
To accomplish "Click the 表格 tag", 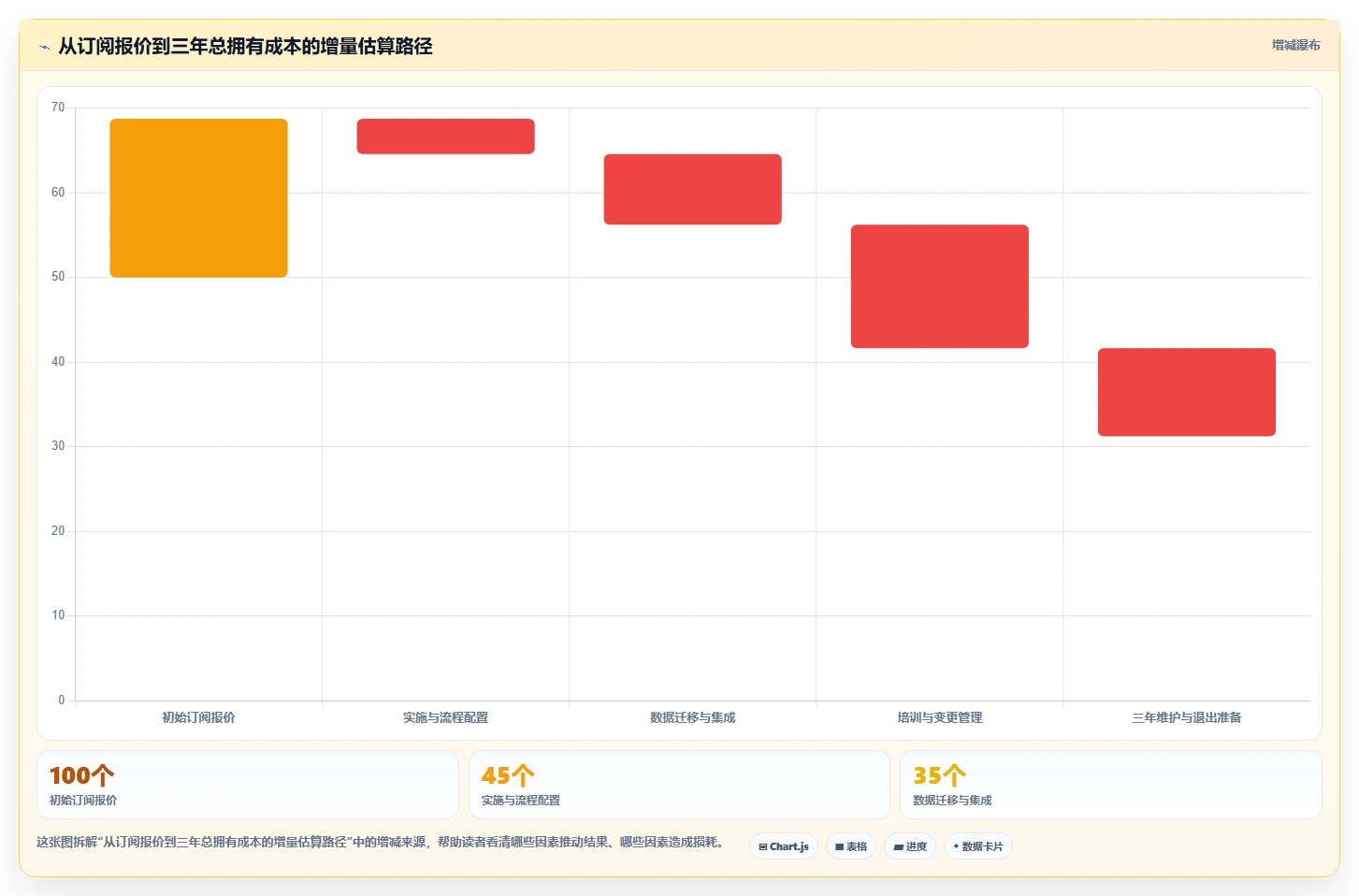I will coord(851,846).
